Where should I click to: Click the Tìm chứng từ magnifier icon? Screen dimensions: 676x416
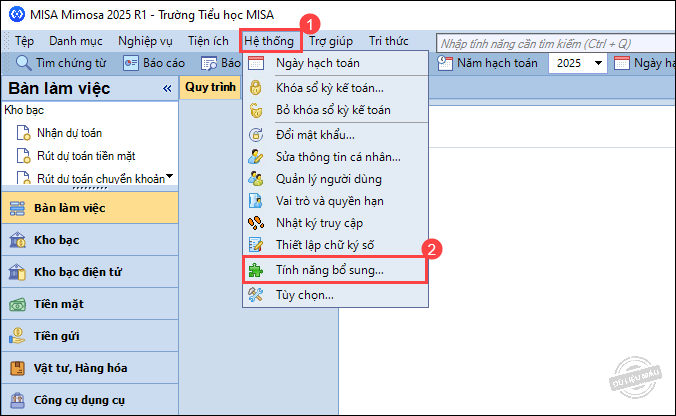coord(23,63)
